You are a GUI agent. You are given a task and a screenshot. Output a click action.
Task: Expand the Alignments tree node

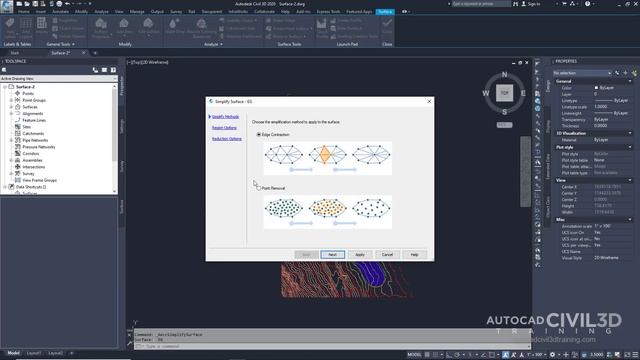click(x=11, y=113)
